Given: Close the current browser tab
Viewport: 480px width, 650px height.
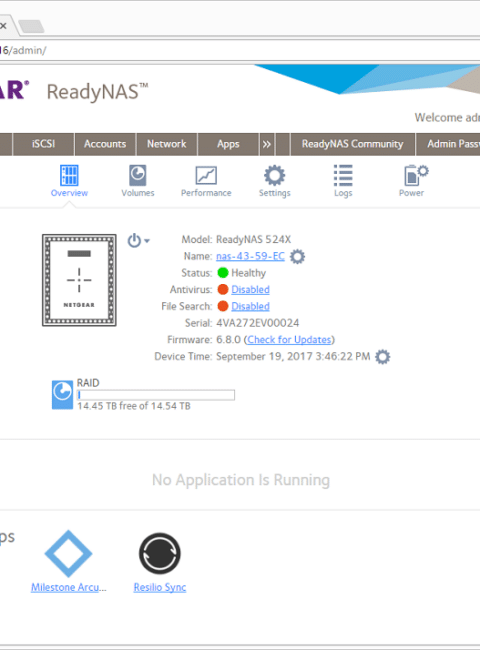Looking at the screenshot, I should coord(3,26).
